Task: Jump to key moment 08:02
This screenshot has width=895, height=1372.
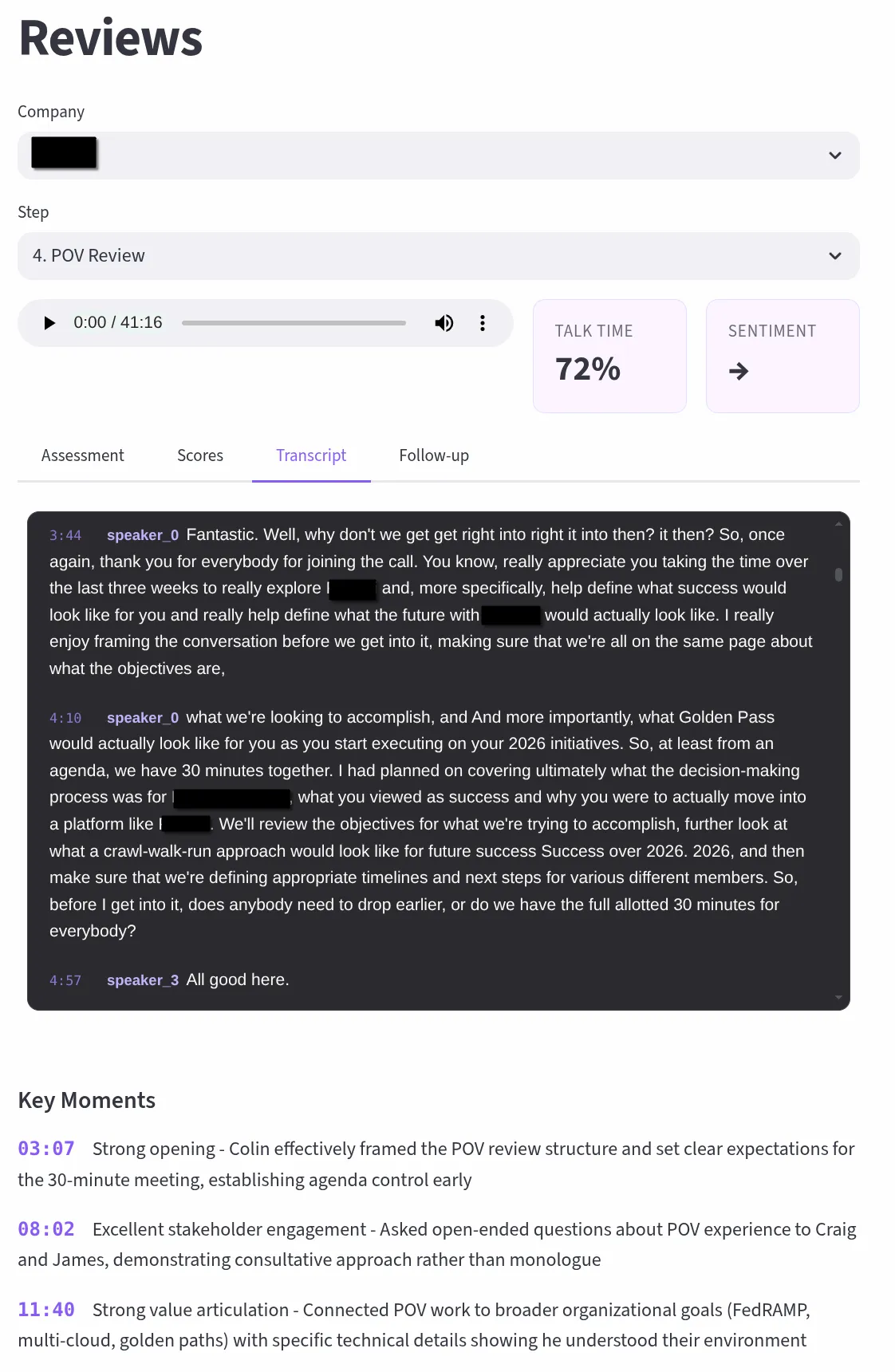Action: (46, 1229)
